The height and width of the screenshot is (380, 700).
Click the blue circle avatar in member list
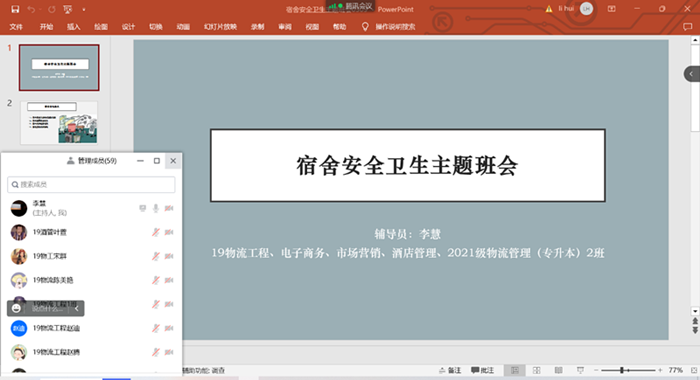point(19,328)
